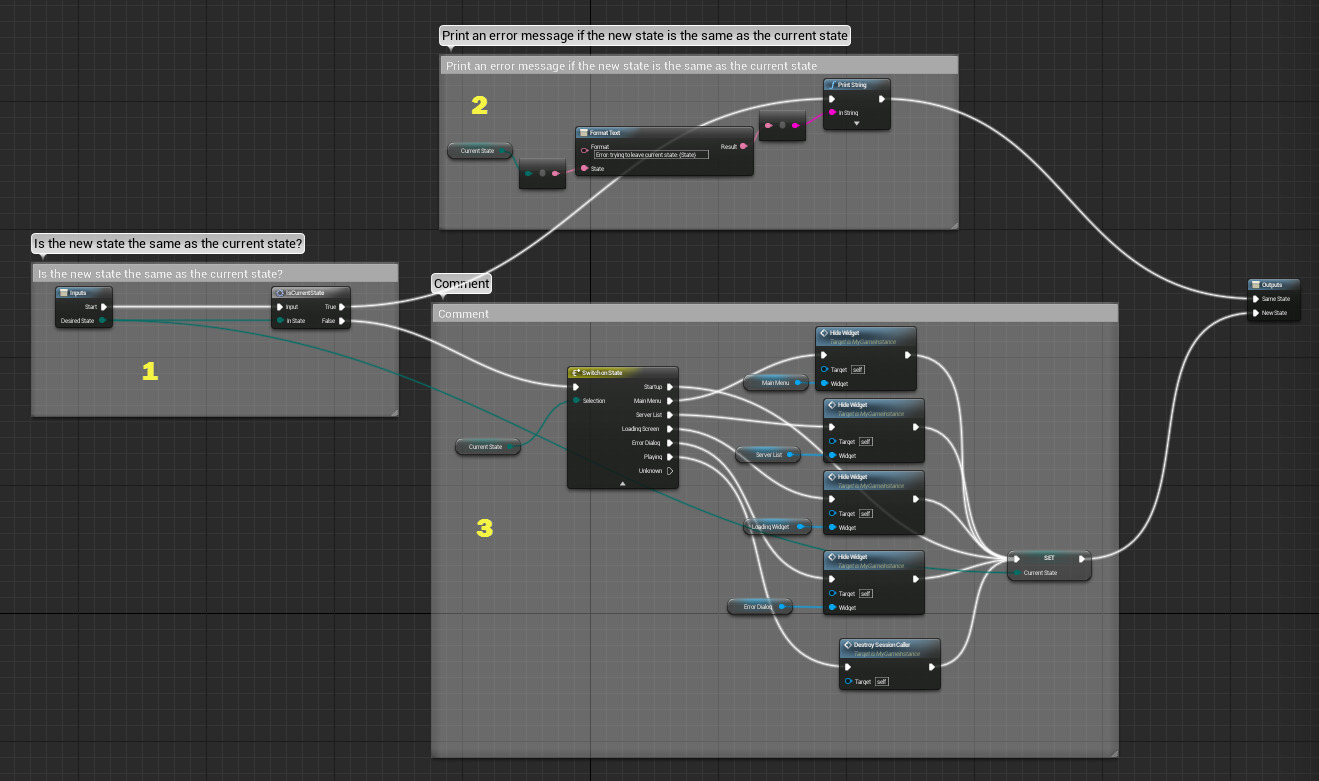Click the Desired State pin on Inputs

102,321
